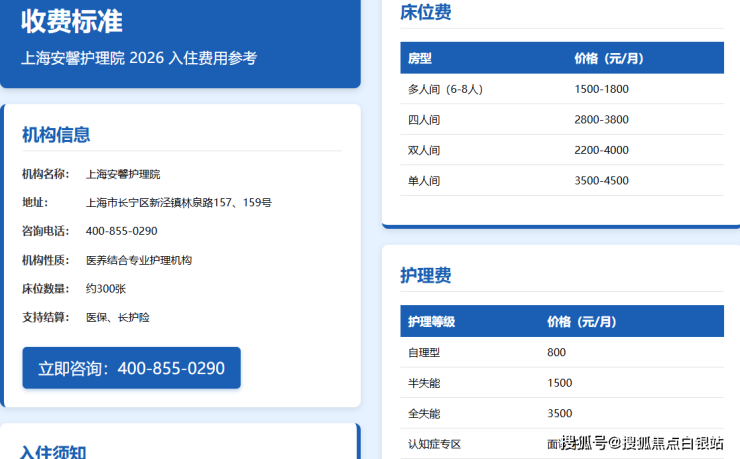Click 价格（元/月） header in 护理费 table

click(x=582, y=322)
